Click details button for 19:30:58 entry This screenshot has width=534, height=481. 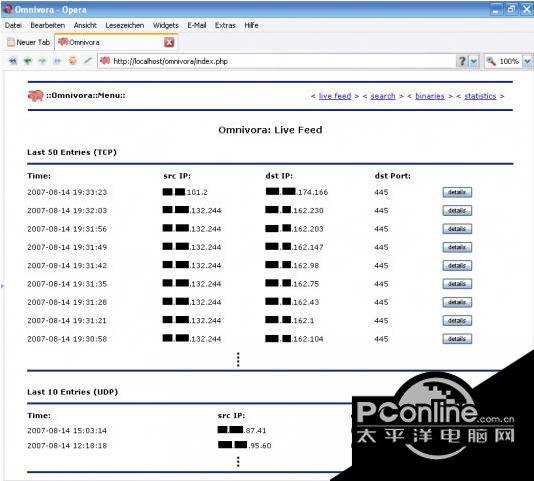pos(457,339)
